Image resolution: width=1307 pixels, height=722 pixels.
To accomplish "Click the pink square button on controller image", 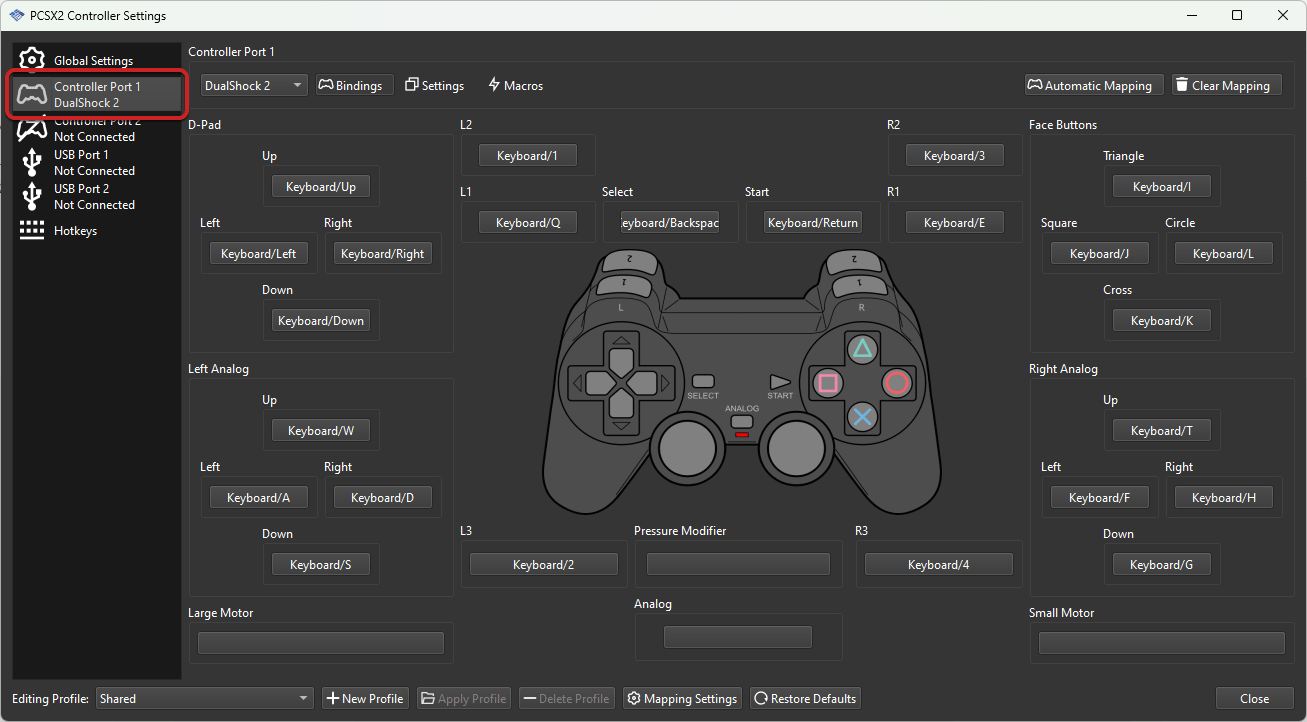I will [x=828, y=383].
